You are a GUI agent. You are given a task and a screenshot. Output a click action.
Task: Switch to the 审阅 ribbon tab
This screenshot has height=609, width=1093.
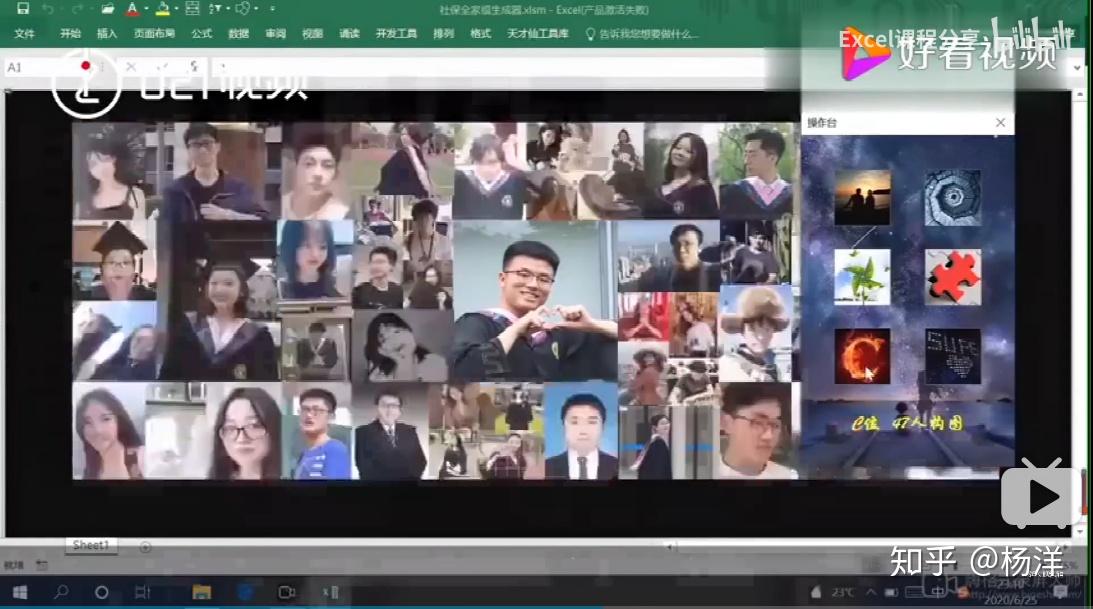275,33
